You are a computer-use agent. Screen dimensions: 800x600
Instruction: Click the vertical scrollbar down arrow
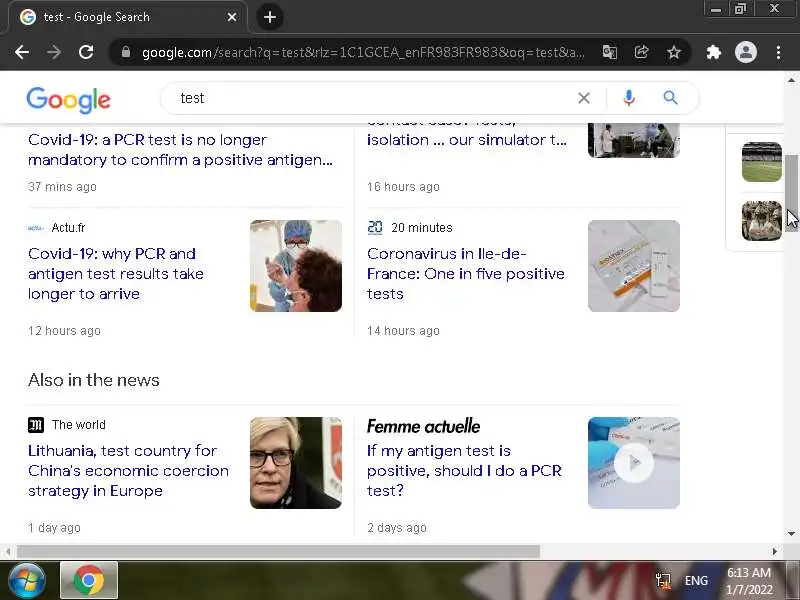coord(791,534)
